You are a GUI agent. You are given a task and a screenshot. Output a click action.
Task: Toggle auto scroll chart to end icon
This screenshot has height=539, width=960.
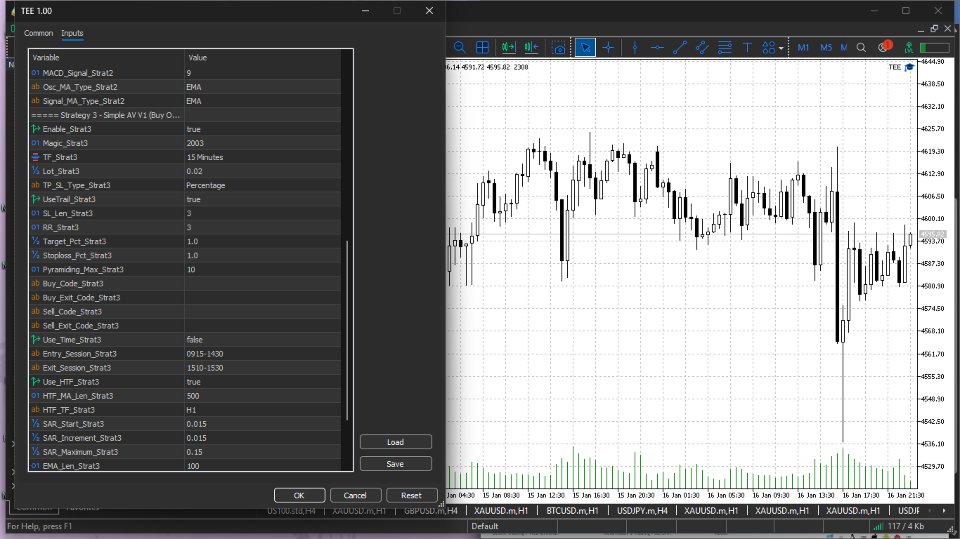[x=508, y=48]
